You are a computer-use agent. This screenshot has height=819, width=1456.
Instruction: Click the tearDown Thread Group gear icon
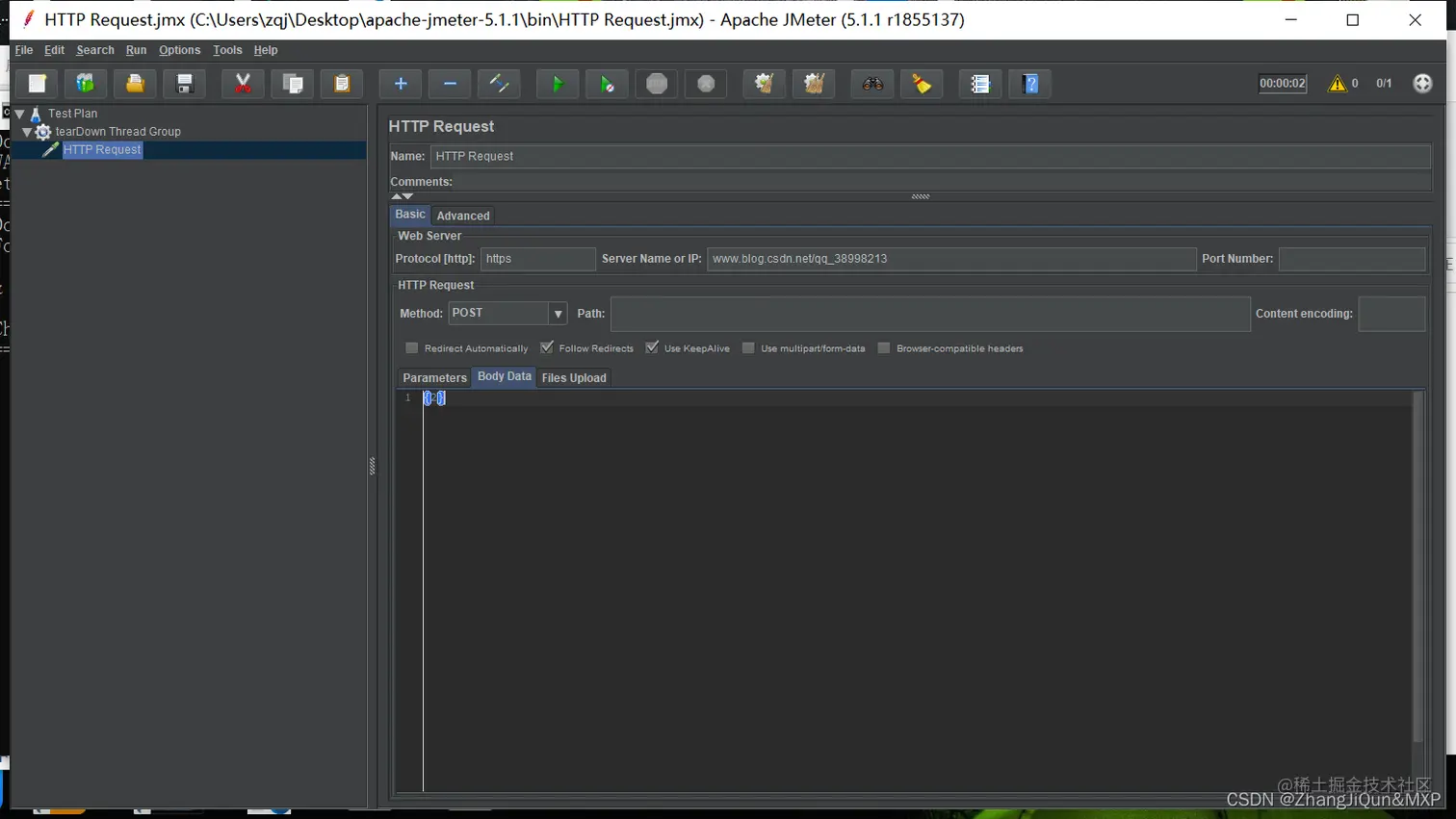click(x=43, y=132)
